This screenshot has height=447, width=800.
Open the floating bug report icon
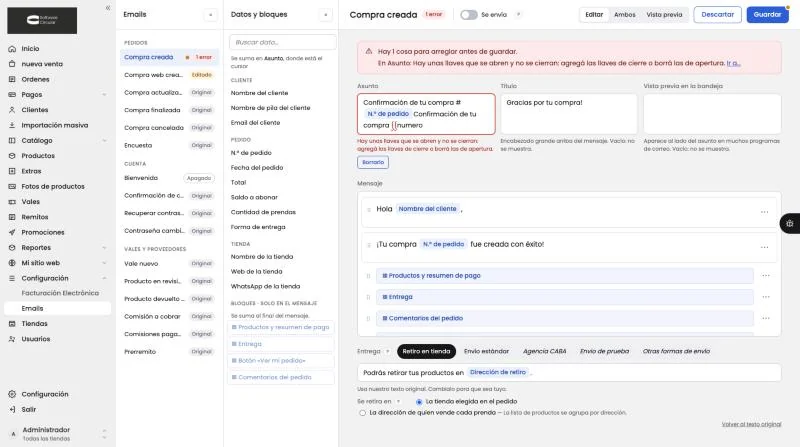[x=790, y=224]
